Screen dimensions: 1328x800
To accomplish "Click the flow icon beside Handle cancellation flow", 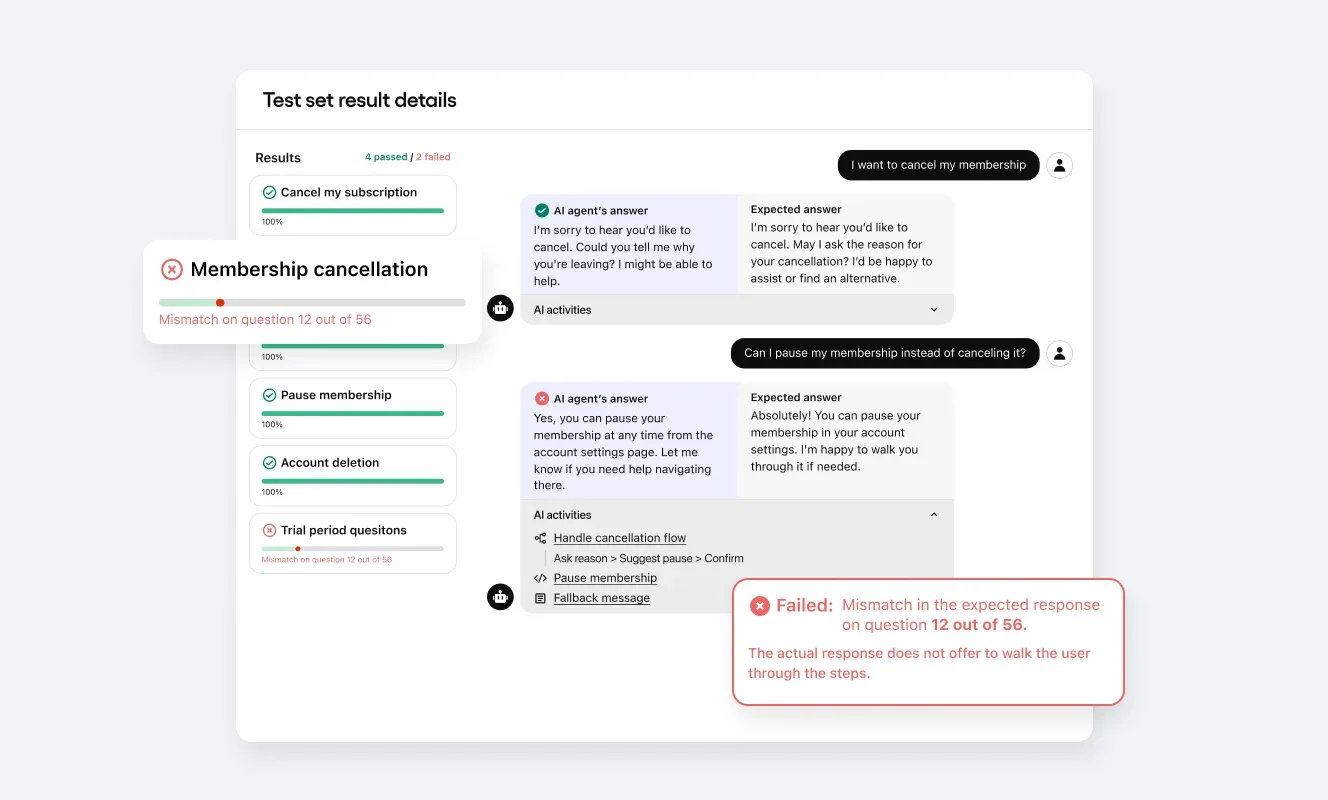I will pyautogui.click(x=540, y=538).
